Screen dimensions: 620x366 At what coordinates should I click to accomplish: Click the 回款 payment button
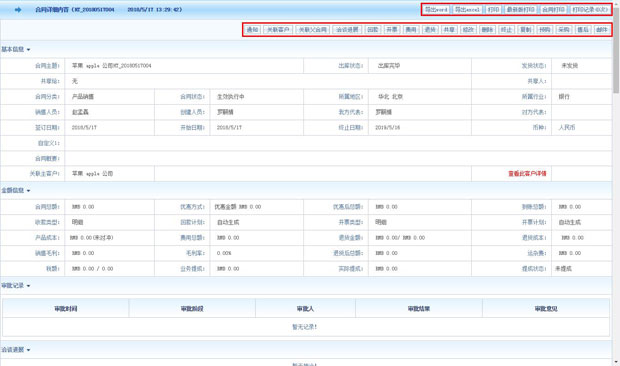[372, 30]
